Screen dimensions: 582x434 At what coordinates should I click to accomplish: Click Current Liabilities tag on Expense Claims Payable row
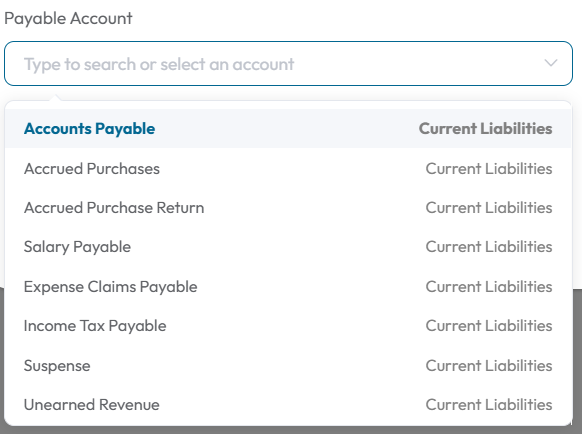click(x=489, y=287)
